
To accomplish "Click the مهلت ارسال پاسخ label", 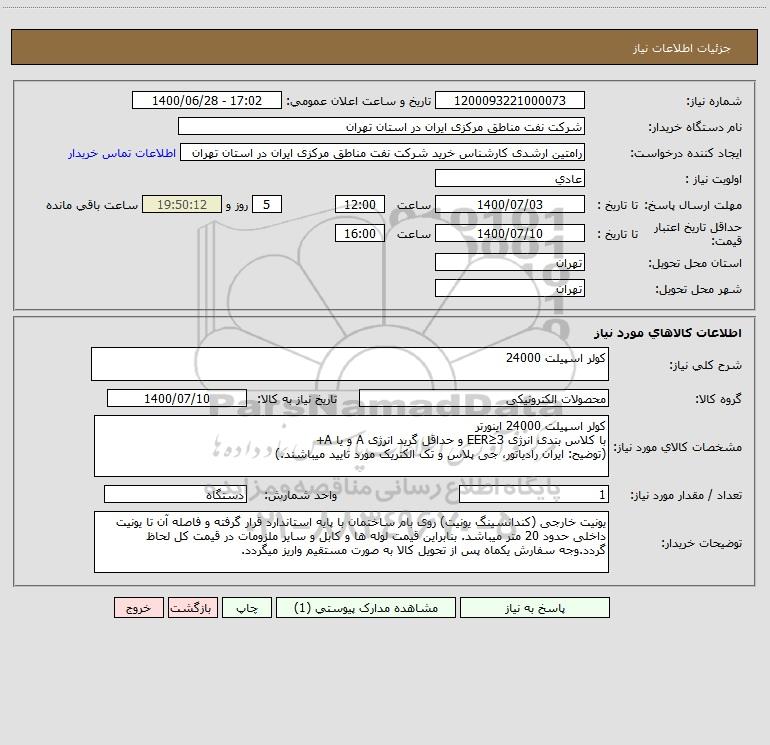I will (693, 205).
